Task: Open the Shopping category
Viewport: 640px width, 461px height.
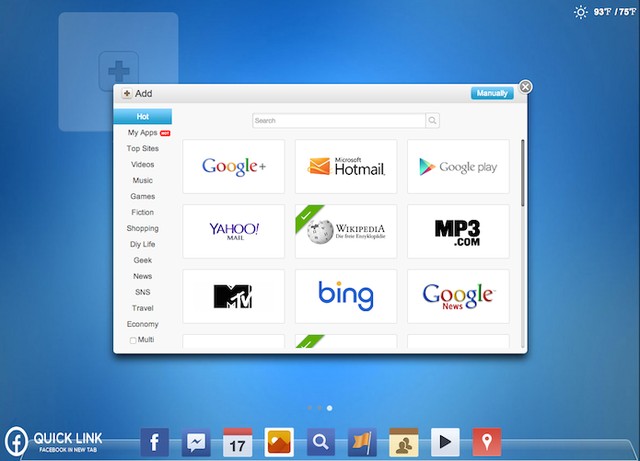Action: (x=142, y=228)
